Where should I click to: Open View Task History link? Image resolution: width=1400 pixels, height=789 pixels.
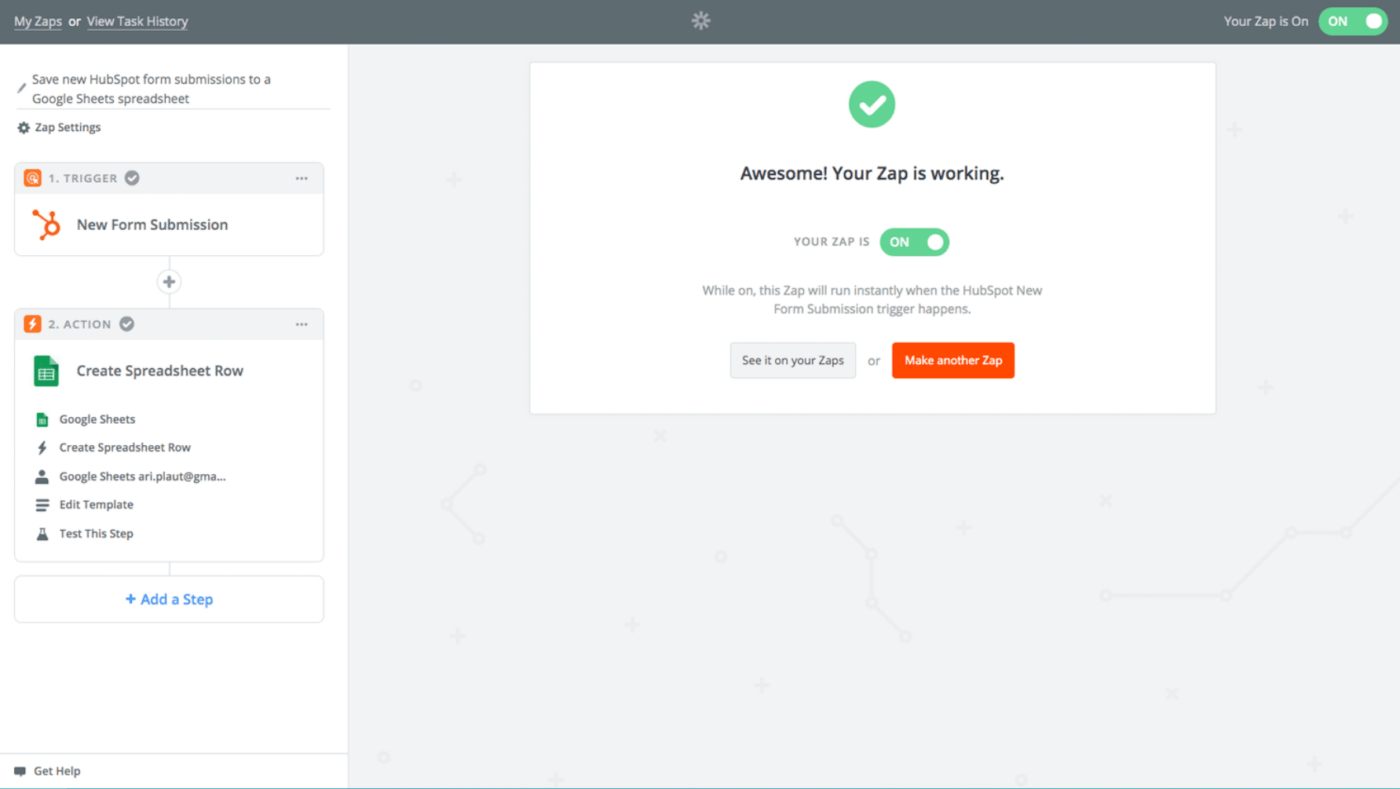click(x=137, y=21)
